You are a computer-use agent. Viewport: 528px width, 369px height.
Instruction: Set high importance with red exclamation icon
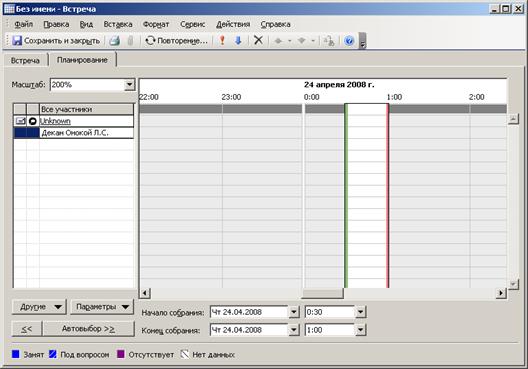pos(222,41)
